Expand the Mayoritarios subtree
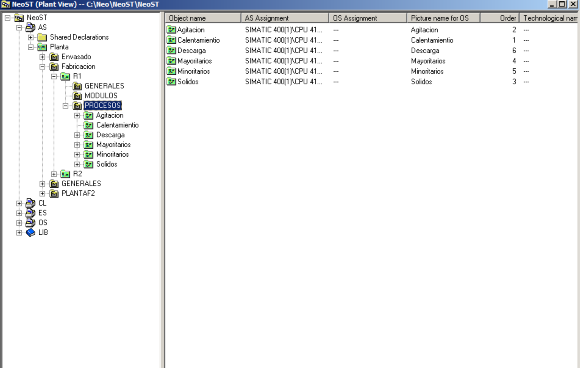 coord(77,145)
